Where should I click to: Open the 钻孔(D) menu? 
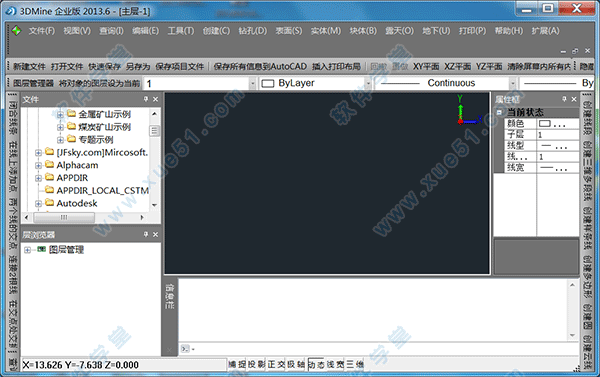253,31
